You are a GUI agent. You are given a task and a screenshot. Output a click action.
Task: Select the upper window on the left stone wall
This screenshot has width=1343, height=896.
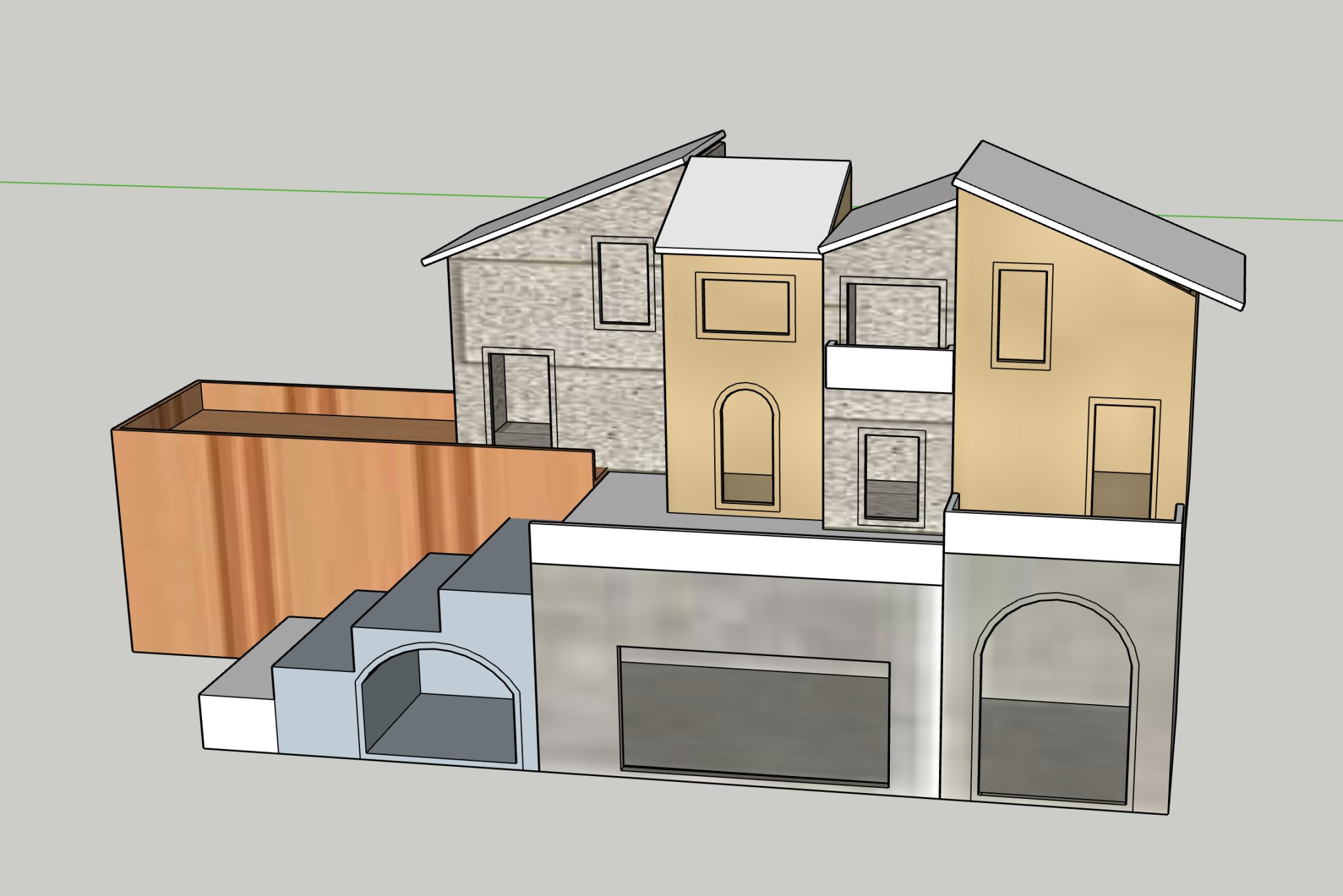click(624, 283)
